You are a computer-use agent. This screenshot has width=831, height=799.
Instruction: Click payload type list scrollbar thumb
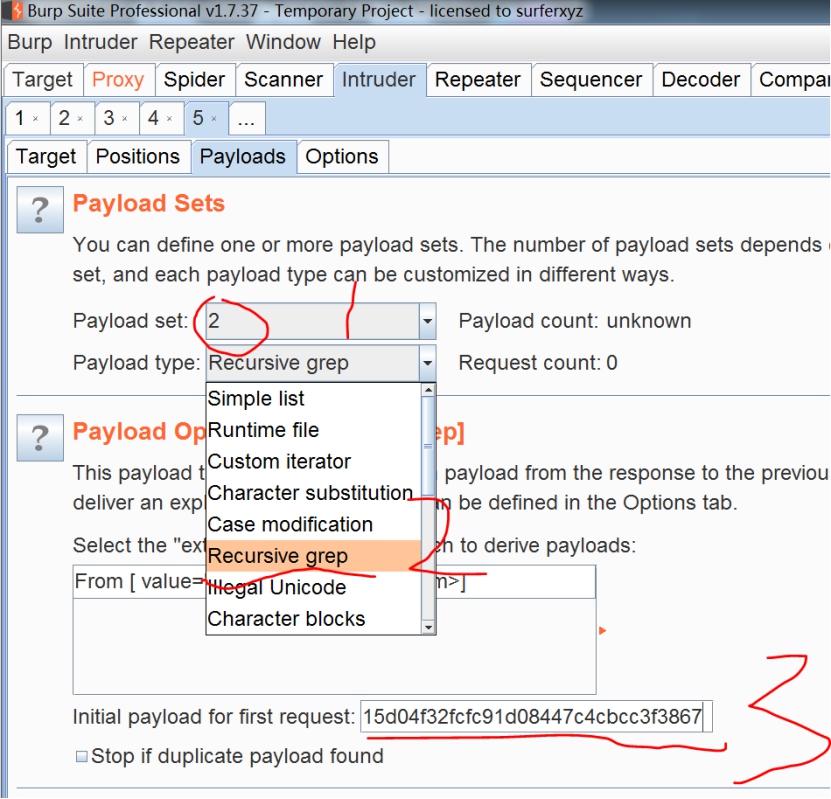tap(428, 446)
